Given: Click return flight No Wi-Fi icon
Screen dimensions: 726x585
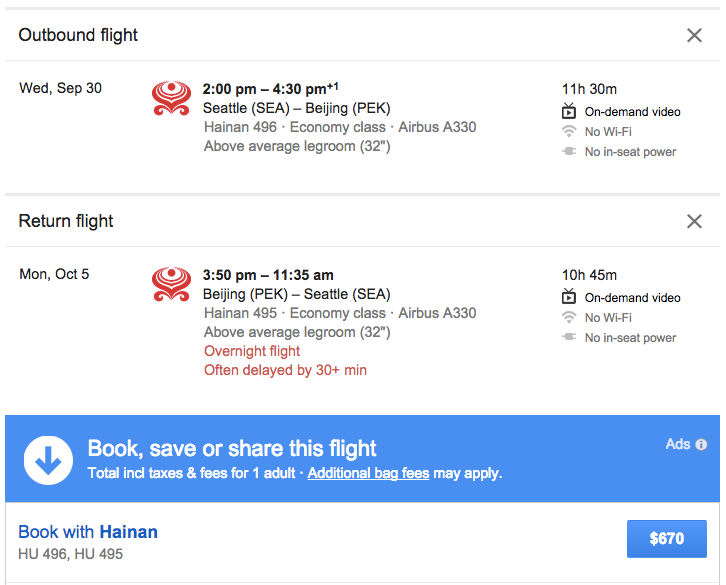Looking at the screenshot, I should tap(569, 317).
